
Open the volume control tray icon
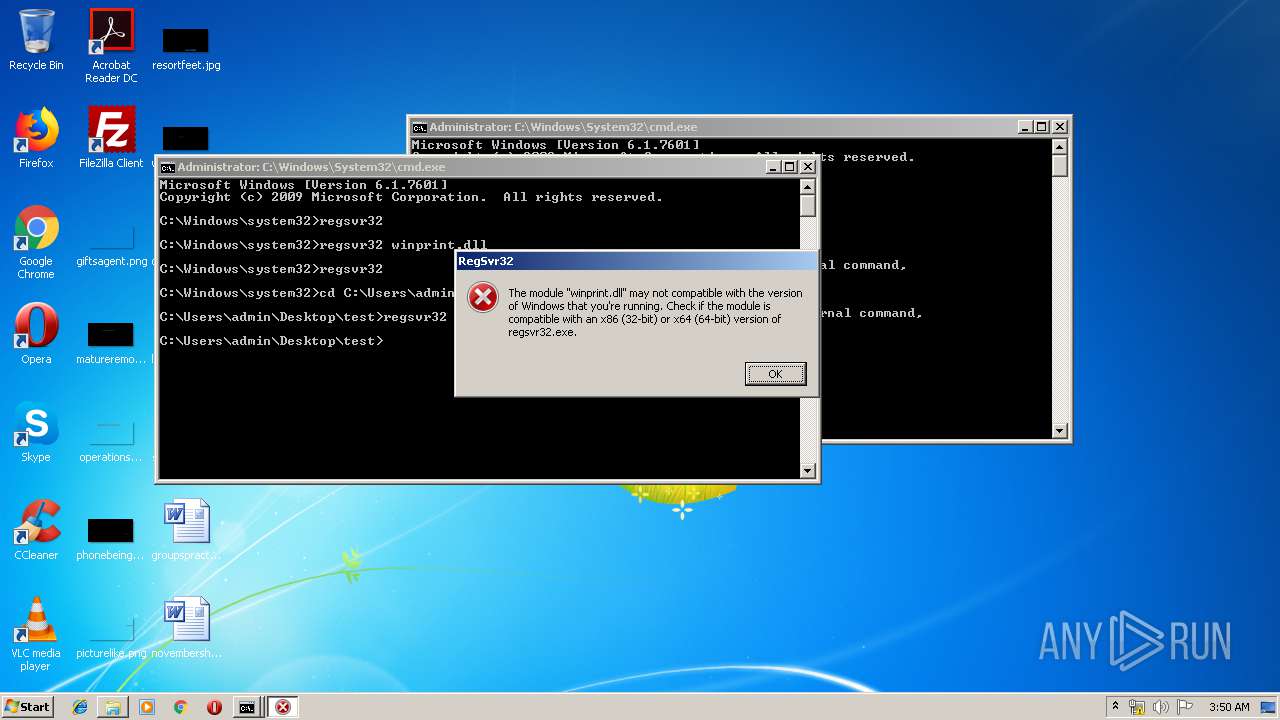(x=1161, y=707)
